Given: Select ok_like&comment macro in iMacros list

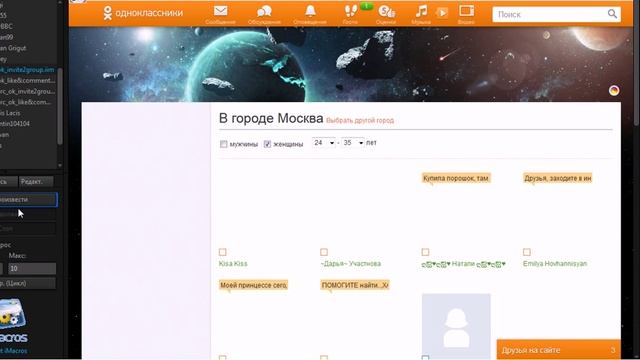Looking at the screenshot, I should click(27, 80).
